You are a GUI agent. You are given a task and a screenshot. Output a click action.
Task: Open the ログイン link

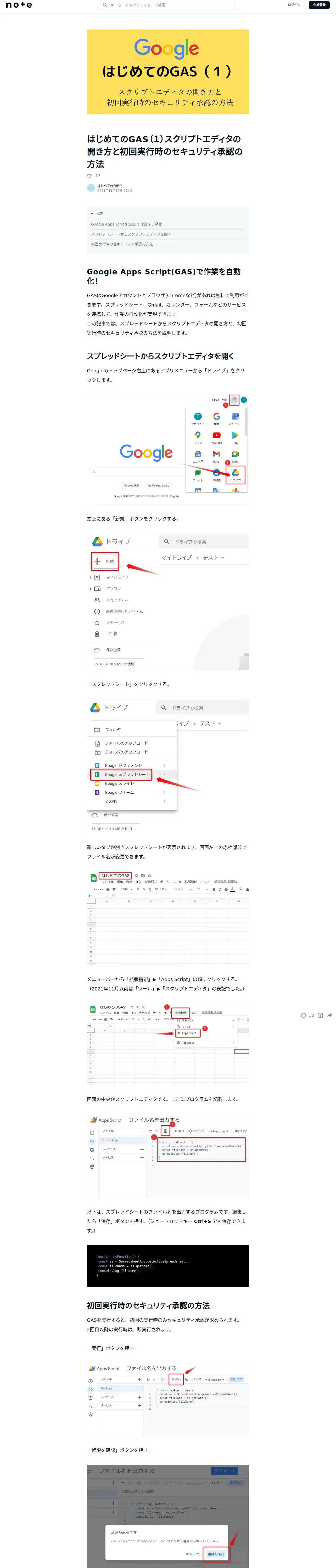point(294,5)
